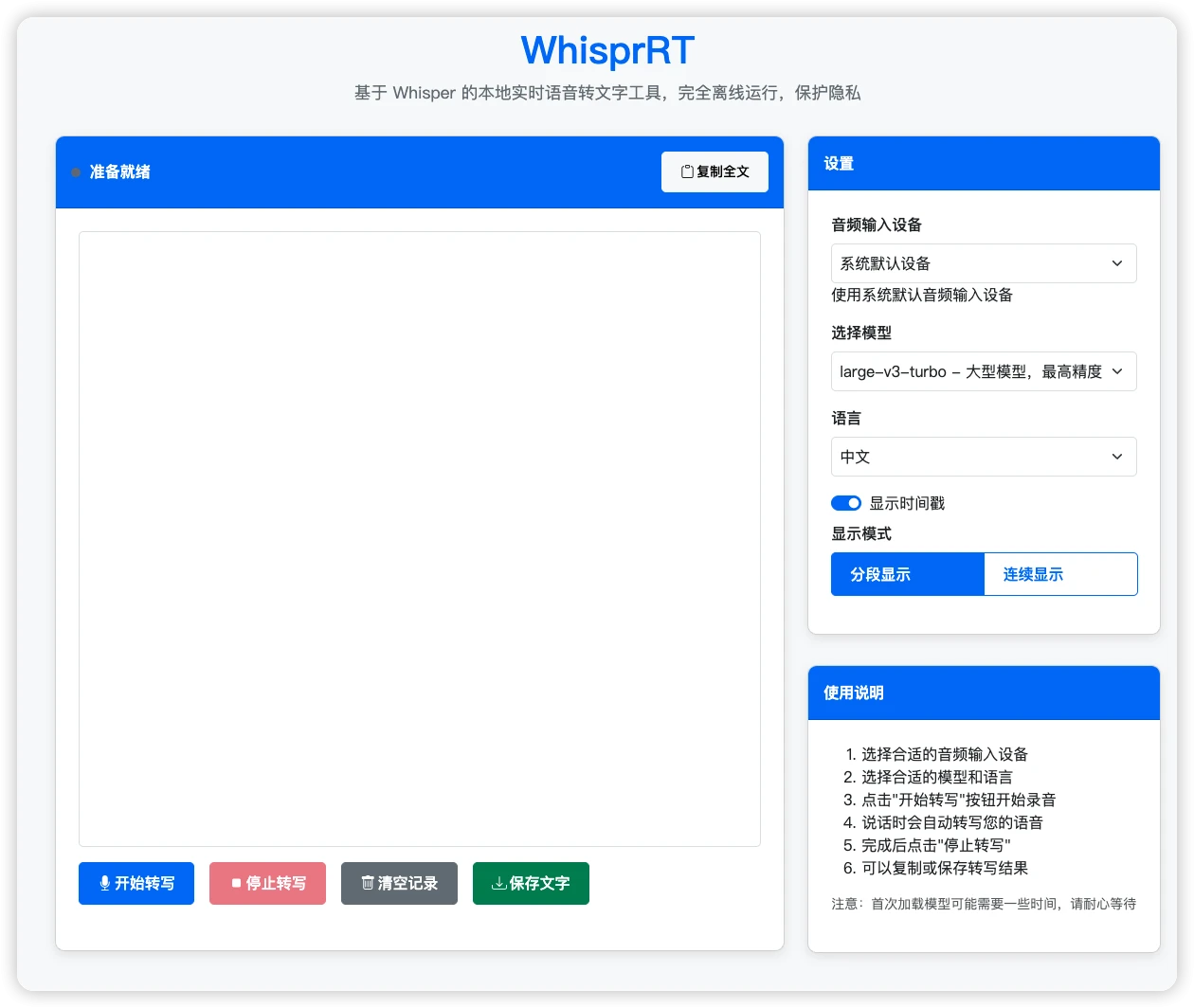The width and height of the screenshot is (1194, 1008).
Task: Click instruction line 说话时会自动转写您的语音
Action: (952, 822)
